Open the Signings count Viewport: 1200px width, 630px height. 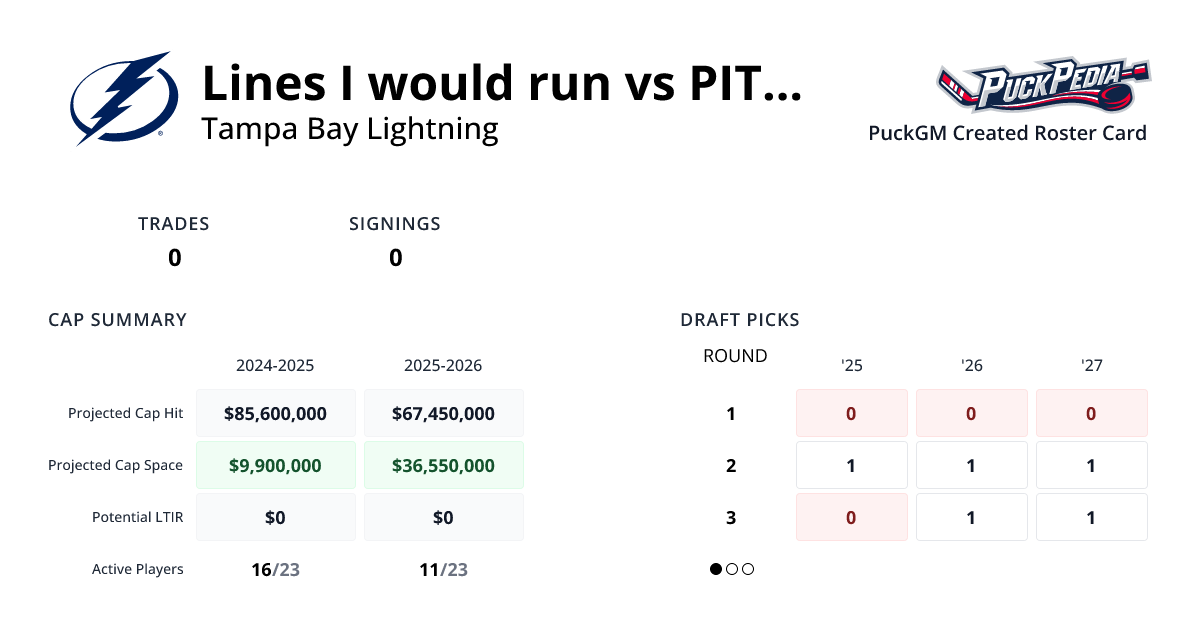point(395,258)
